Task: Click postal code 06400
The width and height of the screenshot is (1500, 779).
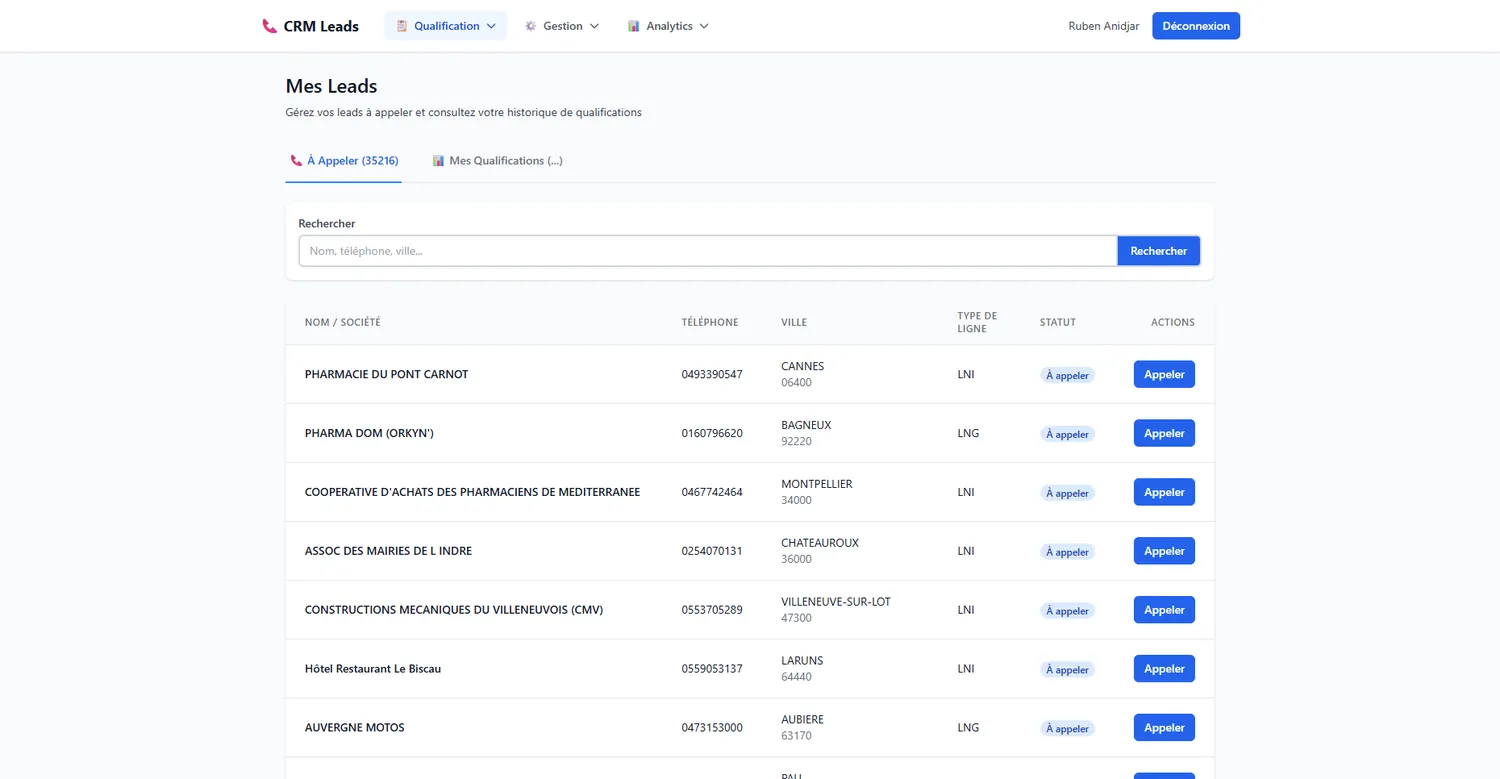Action: (797, 383)
